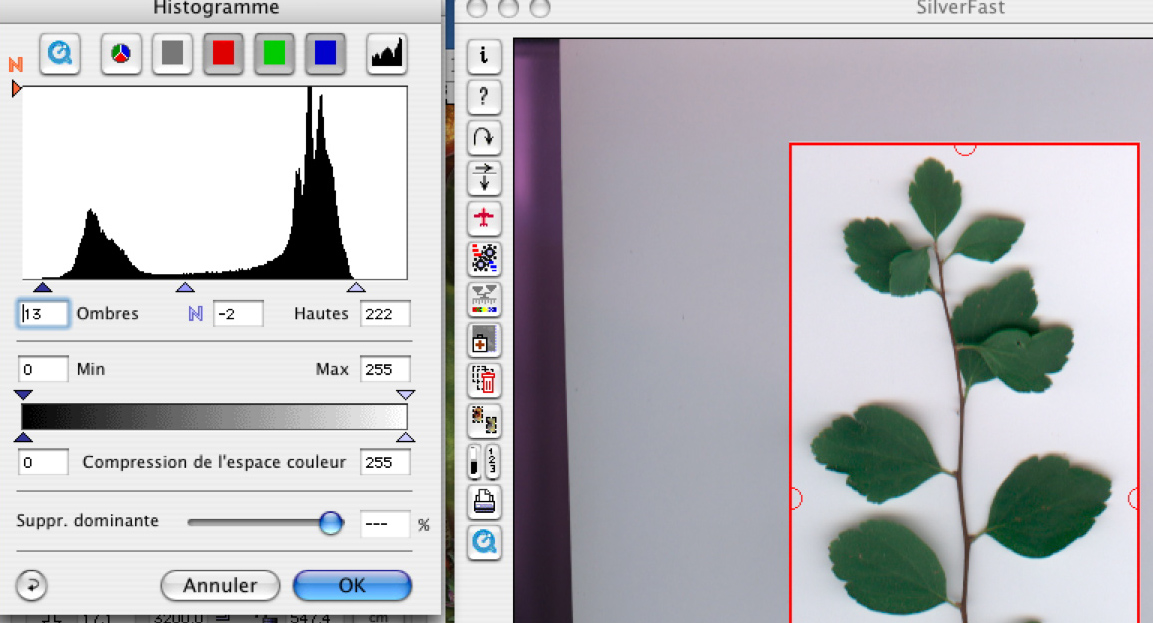Viewport: 1153px width, 623px height.
Task: Click the midtone triangle marker below the histogram
Action: tap(184, 288)
